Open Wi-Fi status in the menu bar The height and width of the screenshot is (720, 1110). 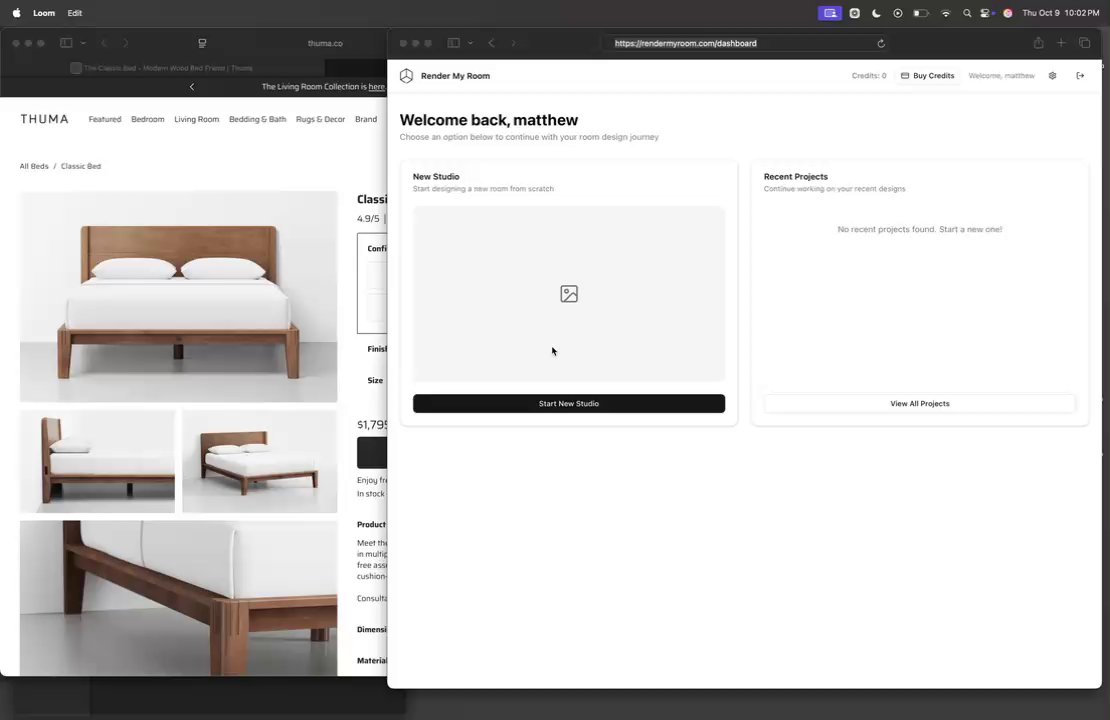[945, 13]
